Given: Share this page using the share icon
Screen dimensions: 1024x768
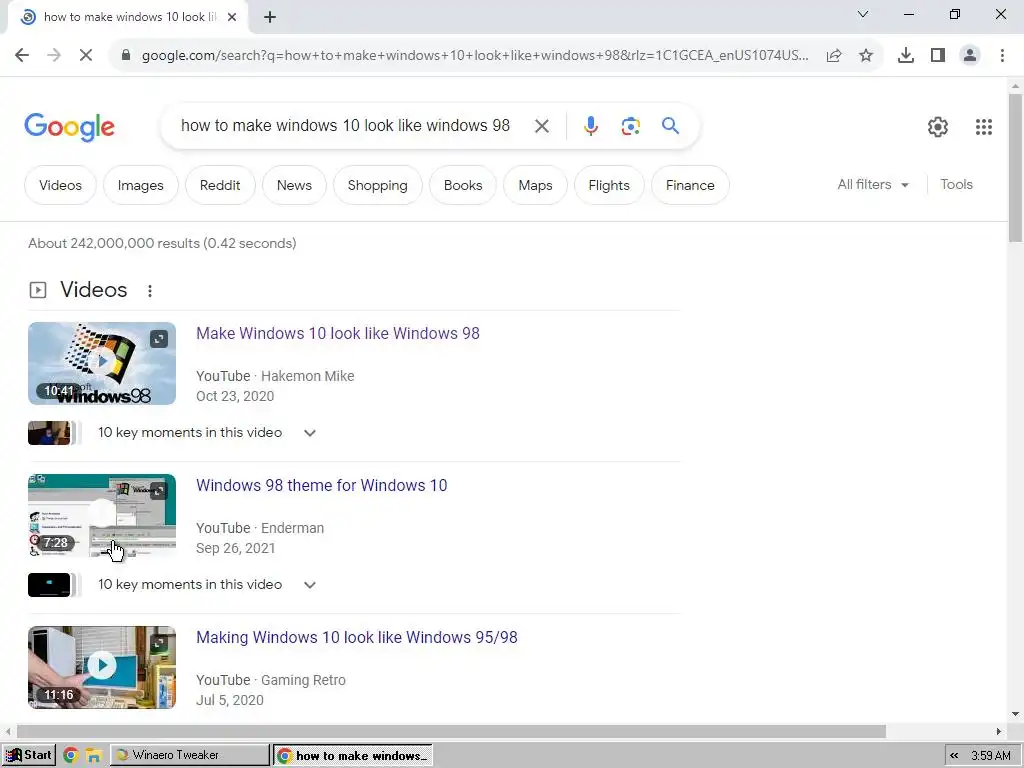Looking at the screenshot, I should coord(834,56).
